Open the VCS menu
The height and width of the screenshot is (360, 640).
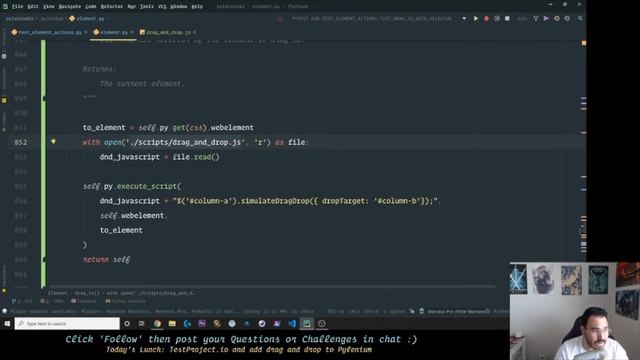click(162, 7)
